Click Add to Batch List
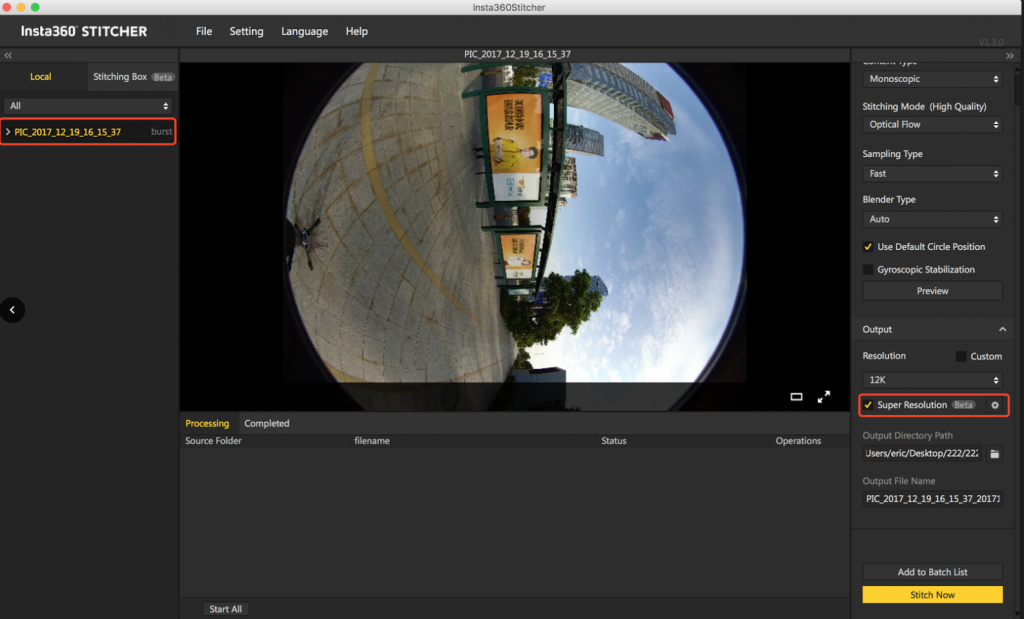This screenshot has height=619, width=1024. coord(932,571)
